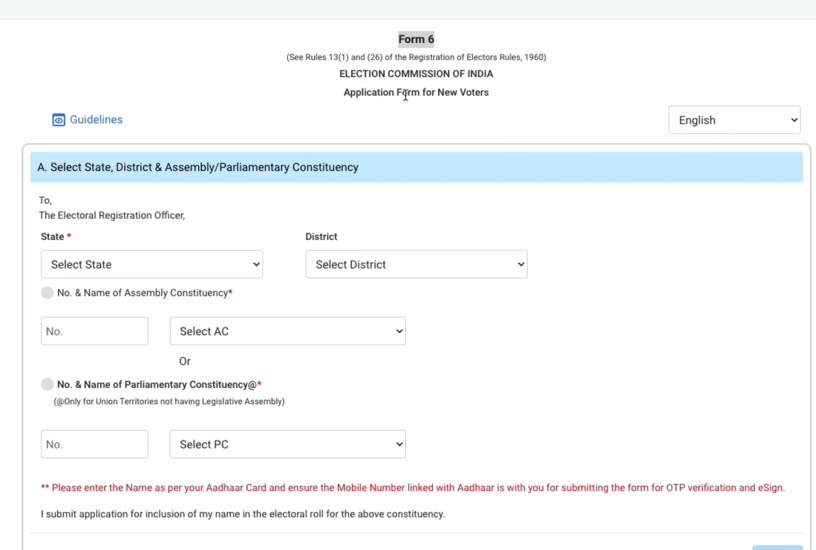
Task: Select the Assembly Constituency radio button
Action: point(47,293)
